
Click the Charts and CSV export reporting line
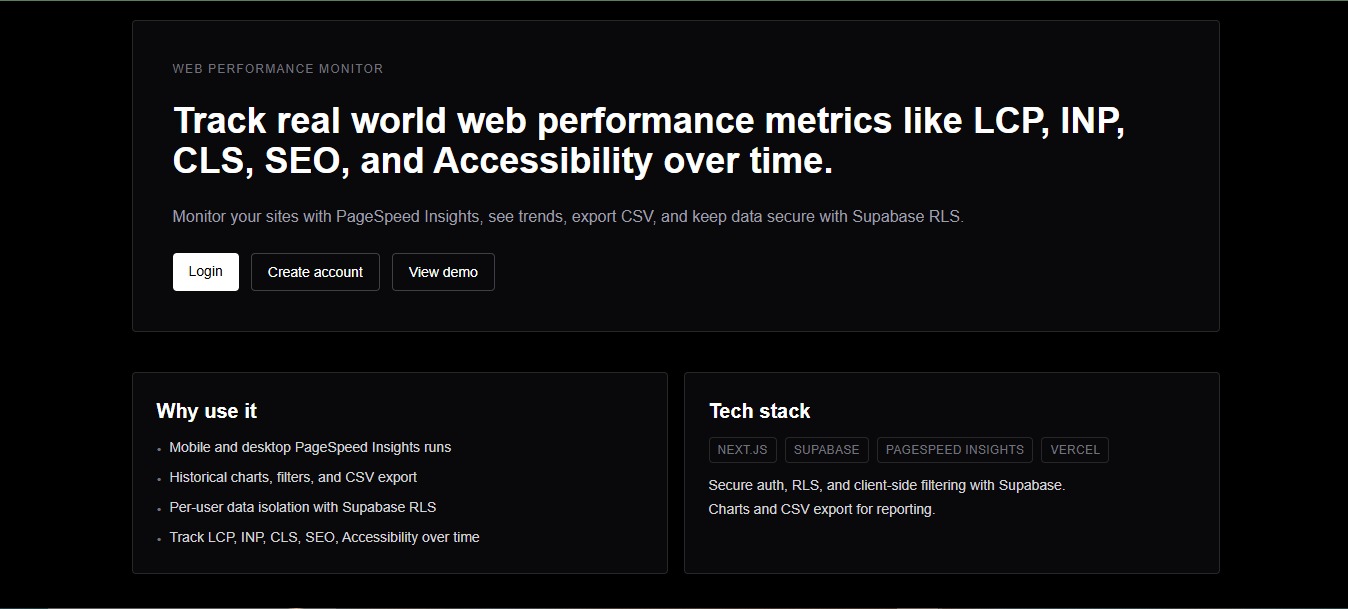pos(821,509)
